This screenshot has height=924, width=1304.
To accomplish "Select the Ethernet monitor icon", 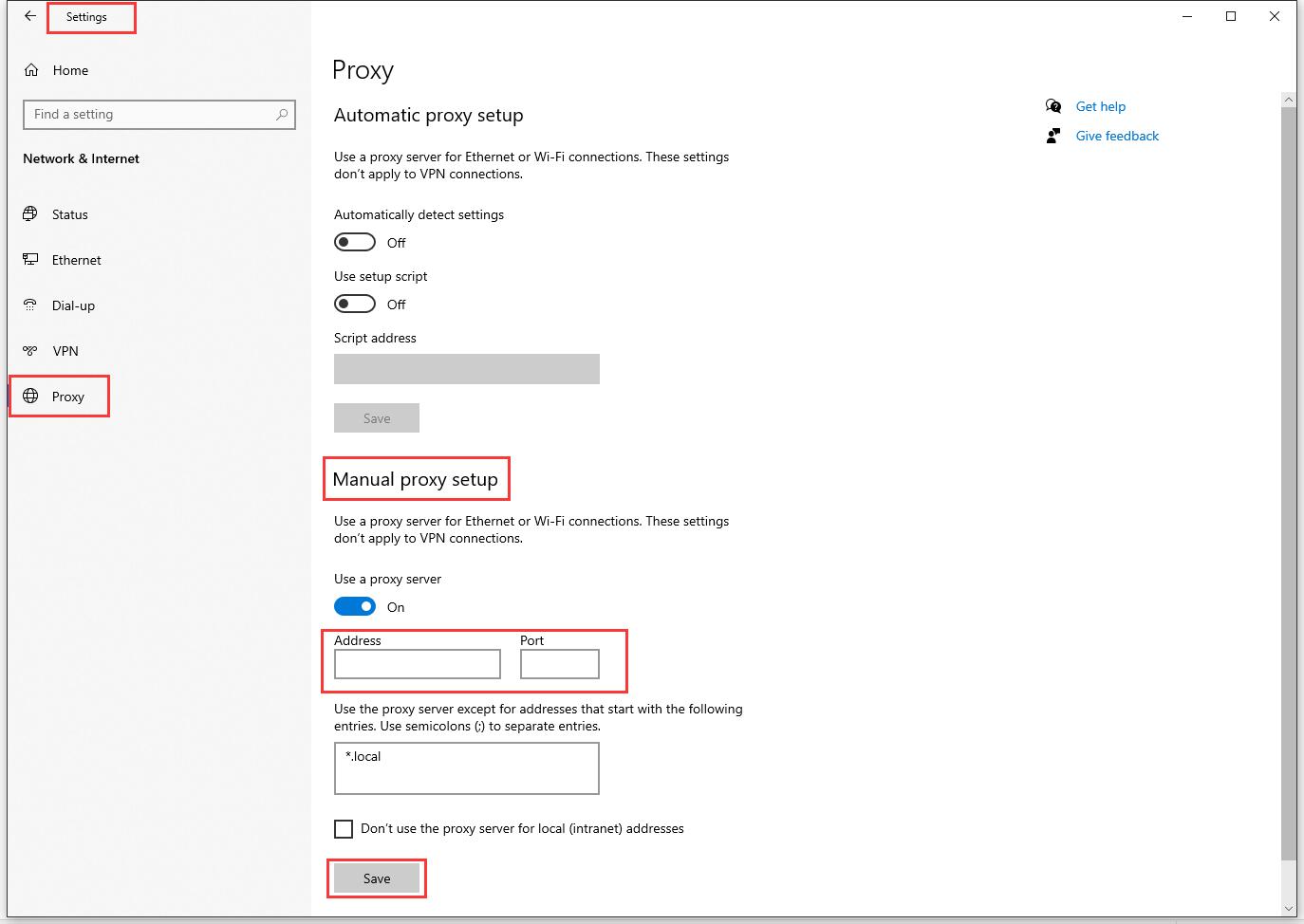I will pos(31,260).
